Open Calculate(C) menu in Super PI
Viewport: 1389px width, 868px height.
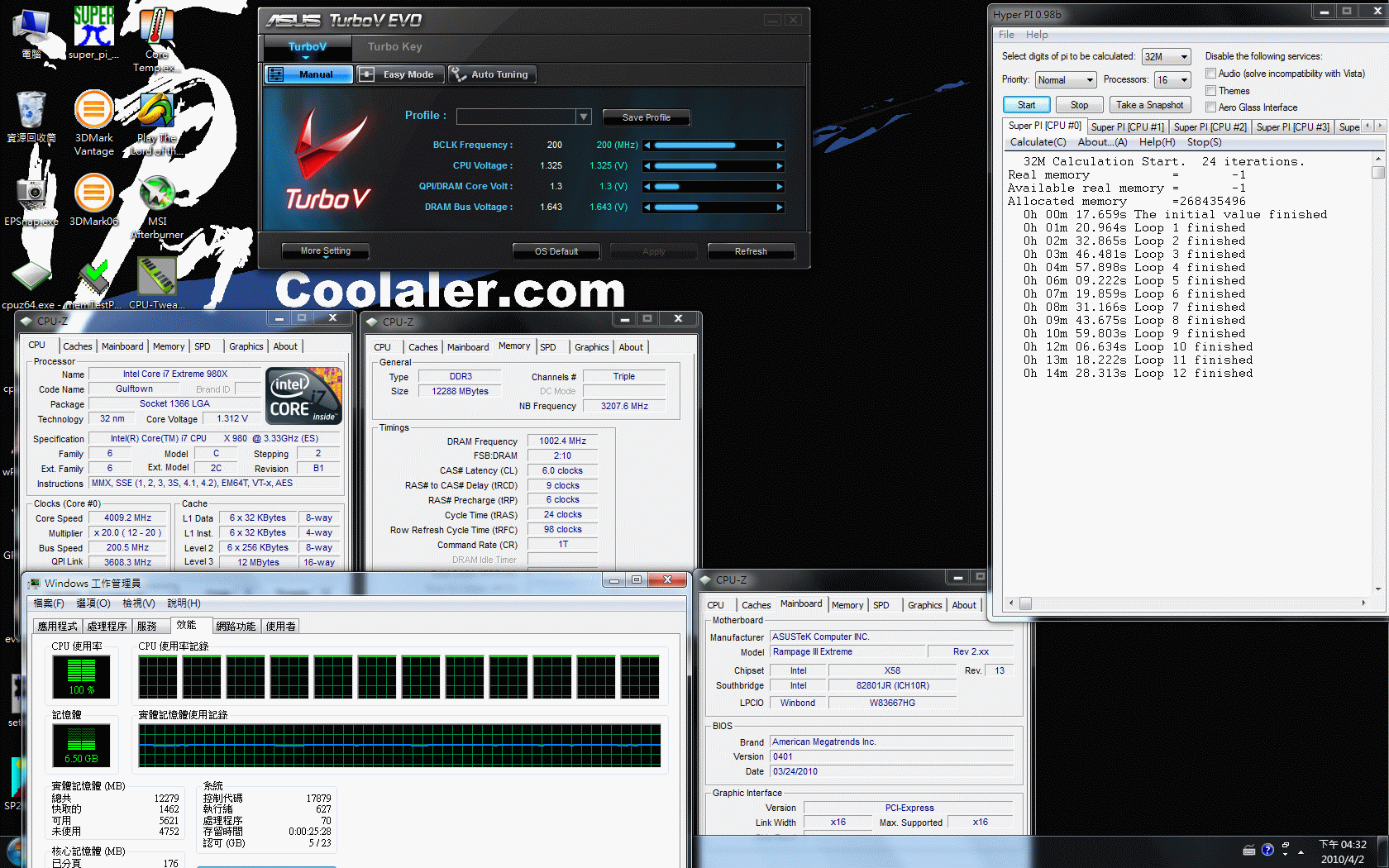(x=1038, y=142)
